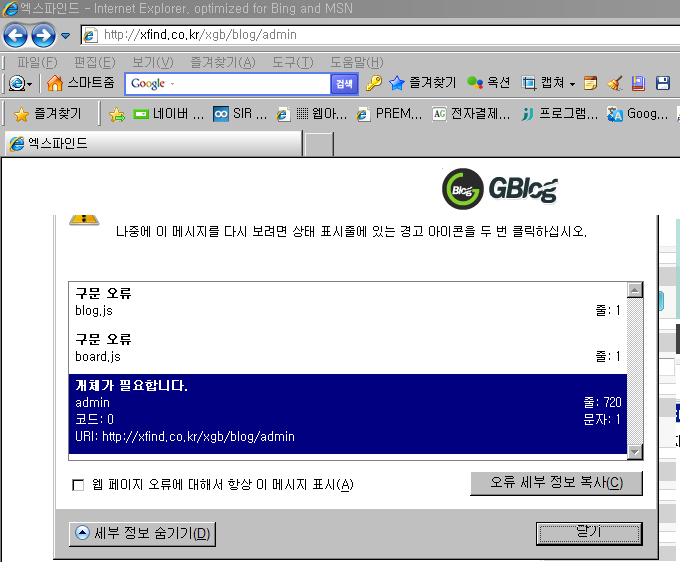Click the browser Back arrow button

point(15,36)
